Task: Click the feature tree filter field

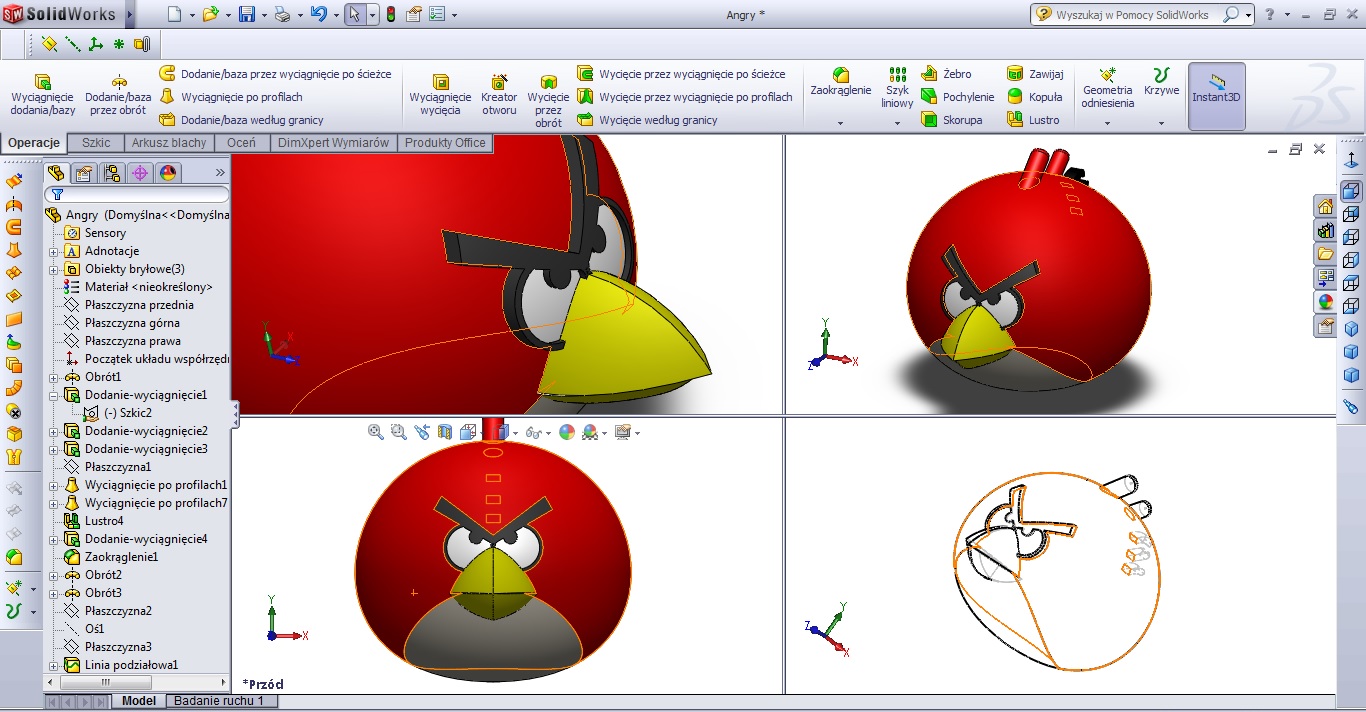Action: (138, 195)
